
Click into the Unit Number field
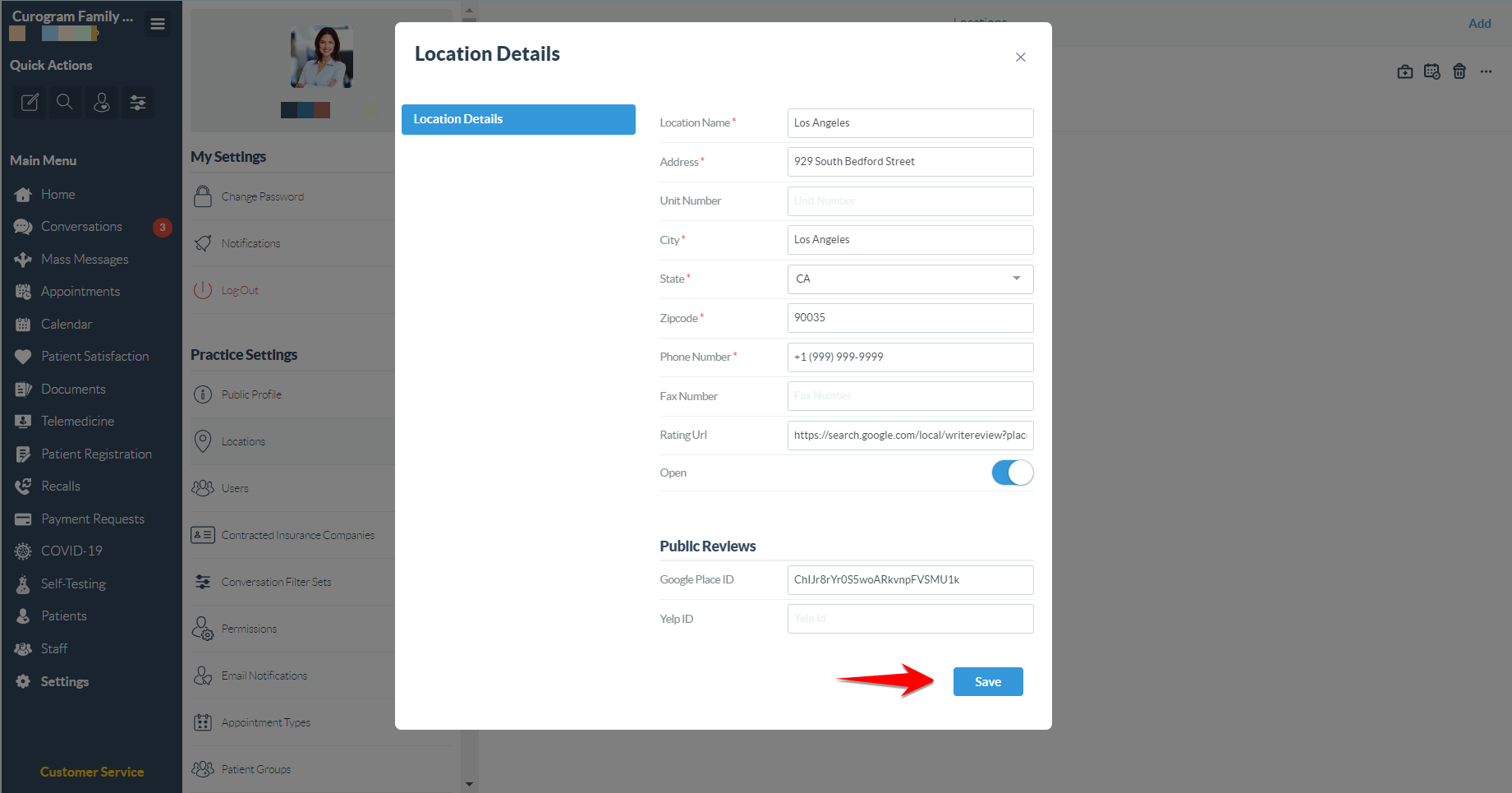point(910,201)
